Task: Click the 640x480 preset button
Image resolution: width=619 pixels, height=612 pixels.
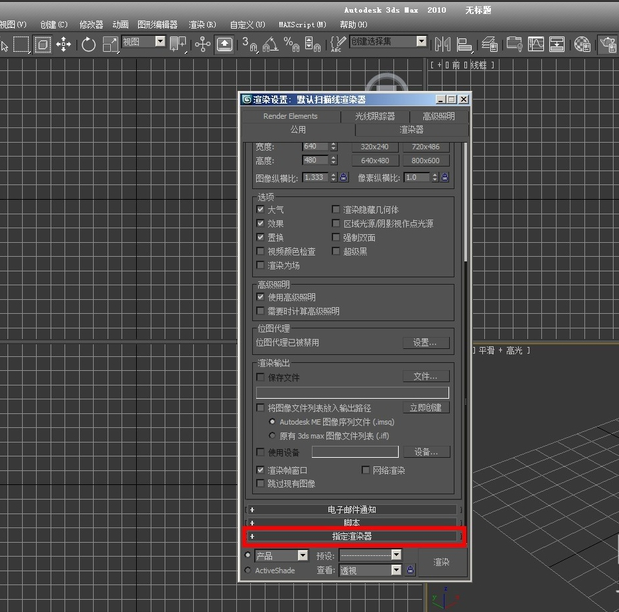Action: point(375,160)
